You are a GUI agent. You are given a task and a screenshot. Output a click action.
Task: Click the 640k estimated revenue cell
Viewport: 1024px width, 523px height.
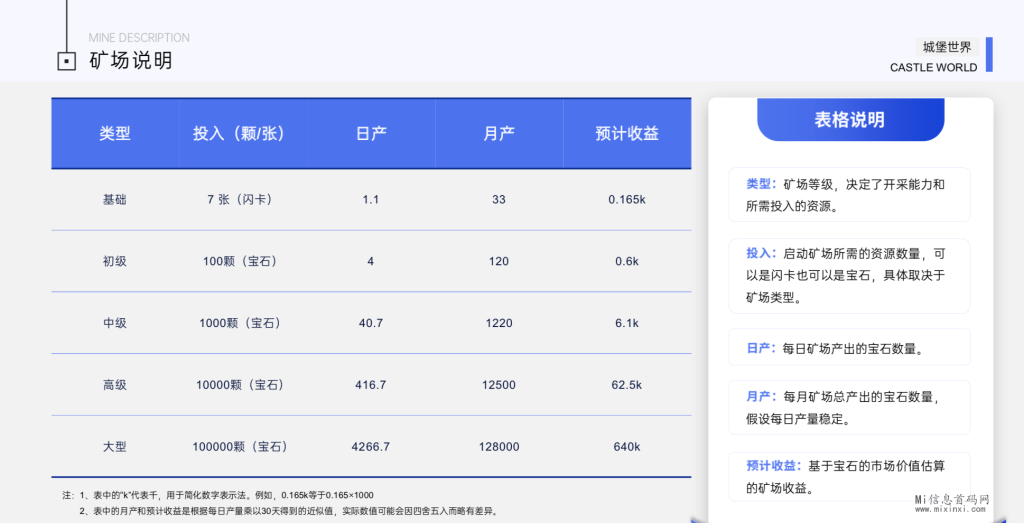627,447
